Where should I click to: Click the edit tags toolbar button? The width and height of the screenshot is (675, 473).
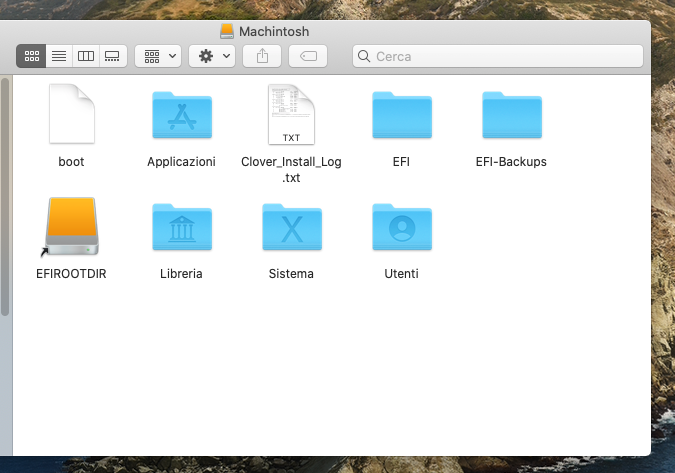pyautogui.click(x=308, y=56)
